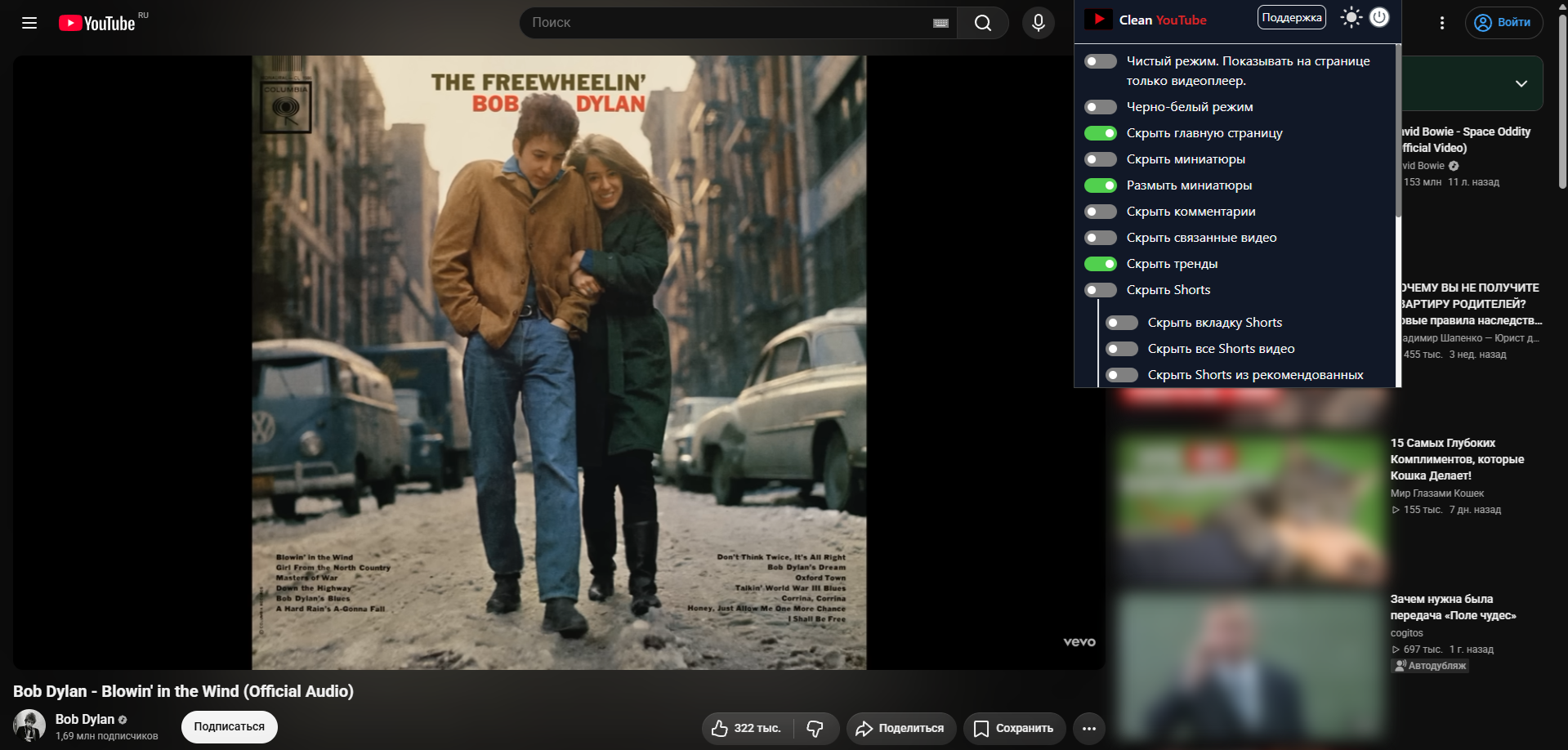Screen dimensions: 1568x750
Task: Like the video with 322 тыс. thumbs-up
Action: point(746,728)
